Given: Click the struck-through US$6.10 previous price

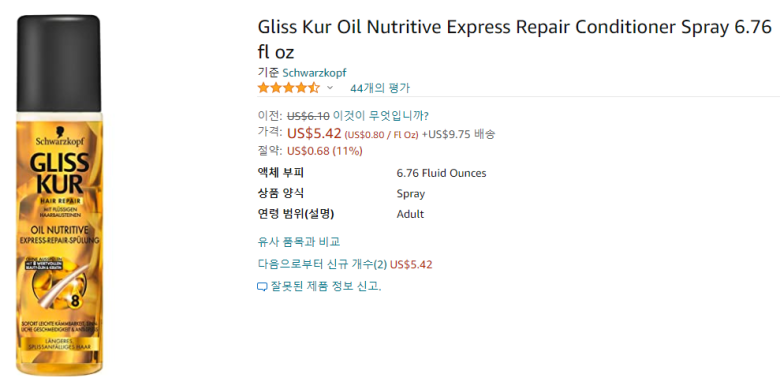Looking at the screenshot, I should (308, 116).
